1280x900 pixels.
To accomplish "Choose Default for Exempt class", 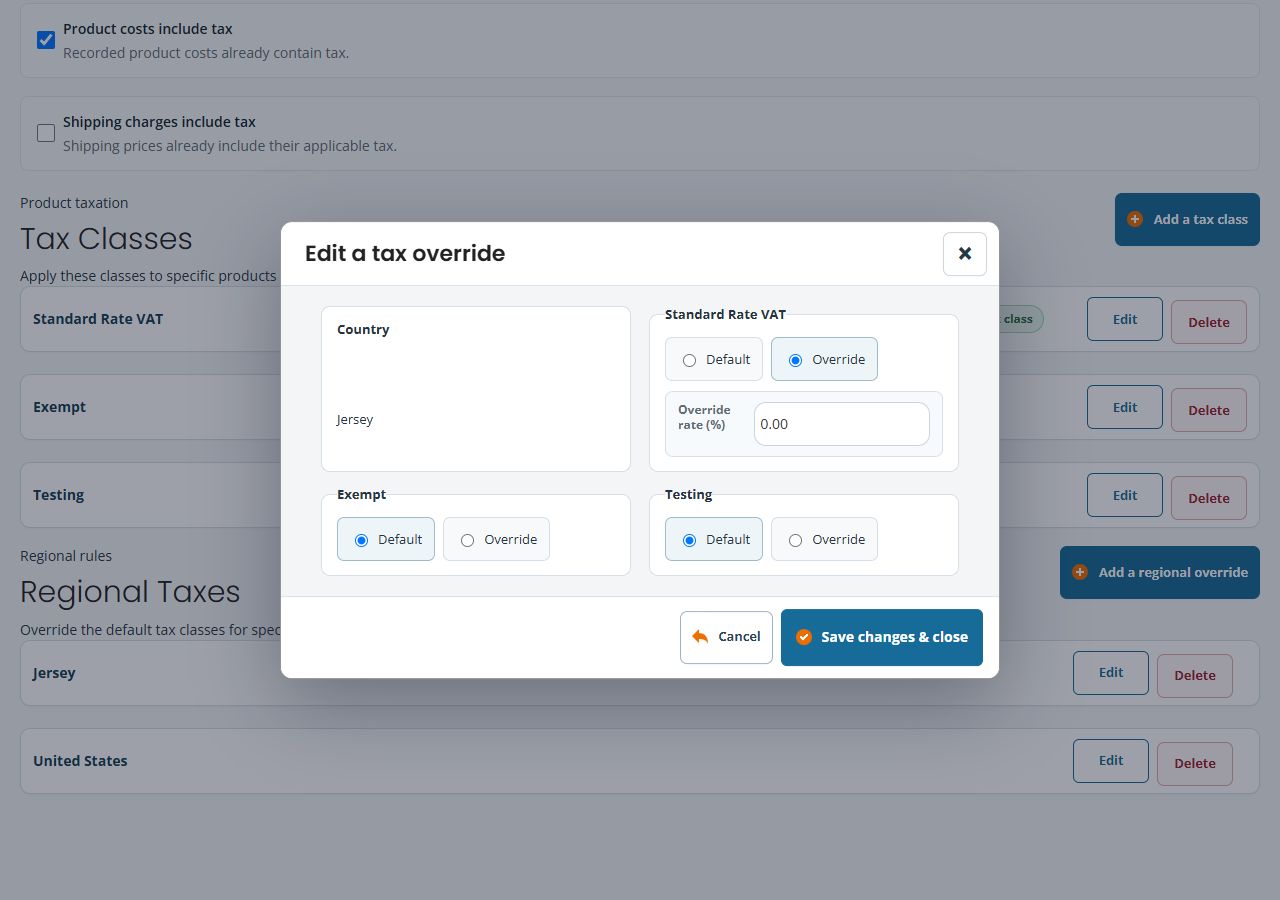I will [386, 539].
